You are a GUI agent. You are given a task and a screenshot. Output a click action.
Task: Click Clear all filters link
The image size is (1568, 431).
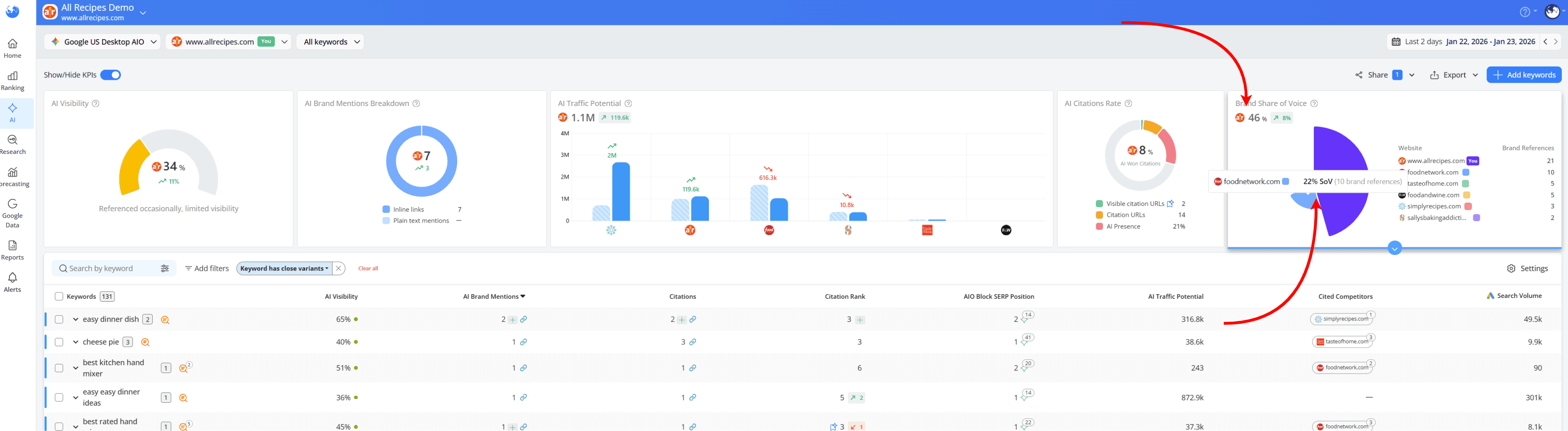[x=368, y=269]
